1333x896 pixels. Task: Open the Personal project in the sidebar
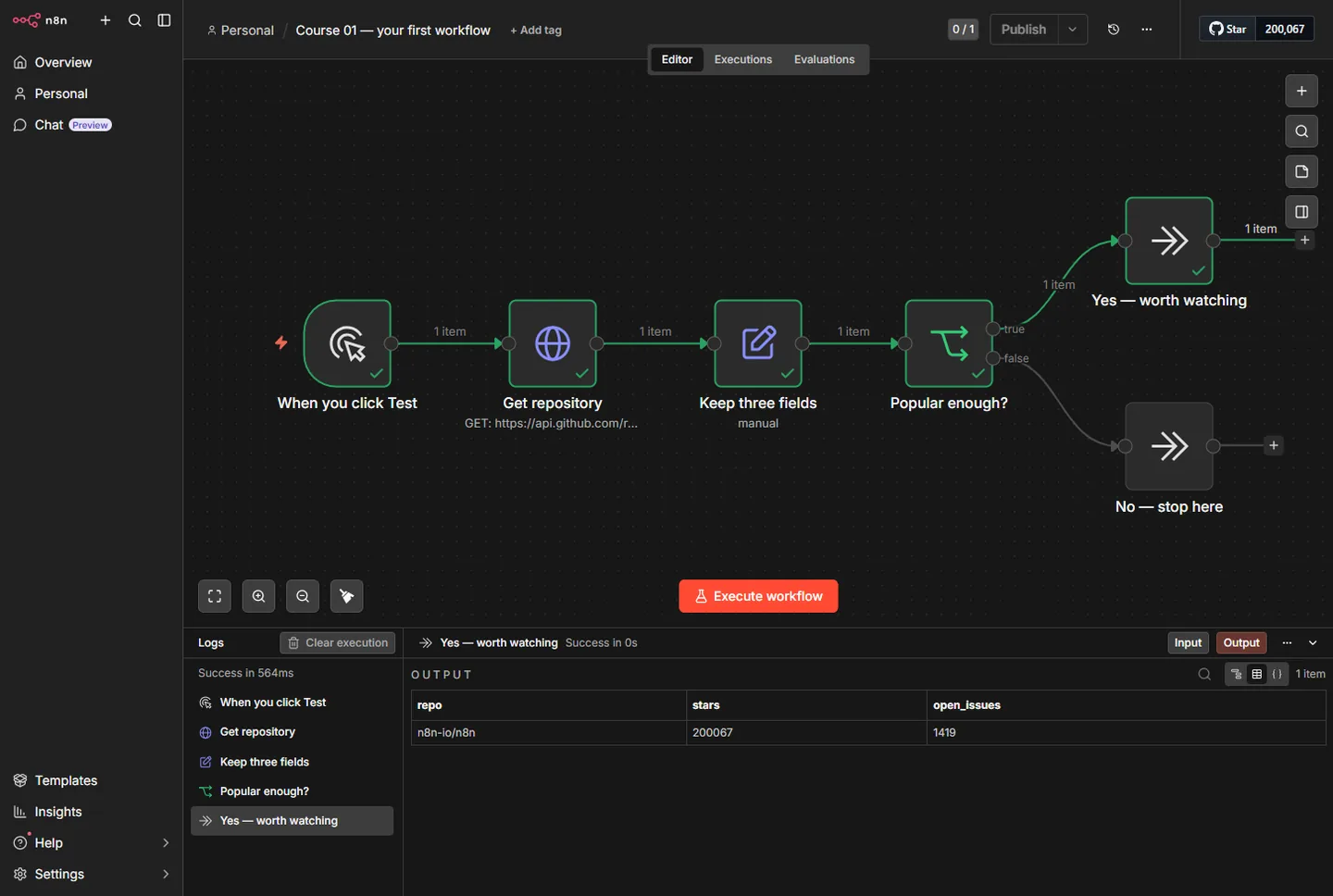pyautogui.click(x=92, y=93)
